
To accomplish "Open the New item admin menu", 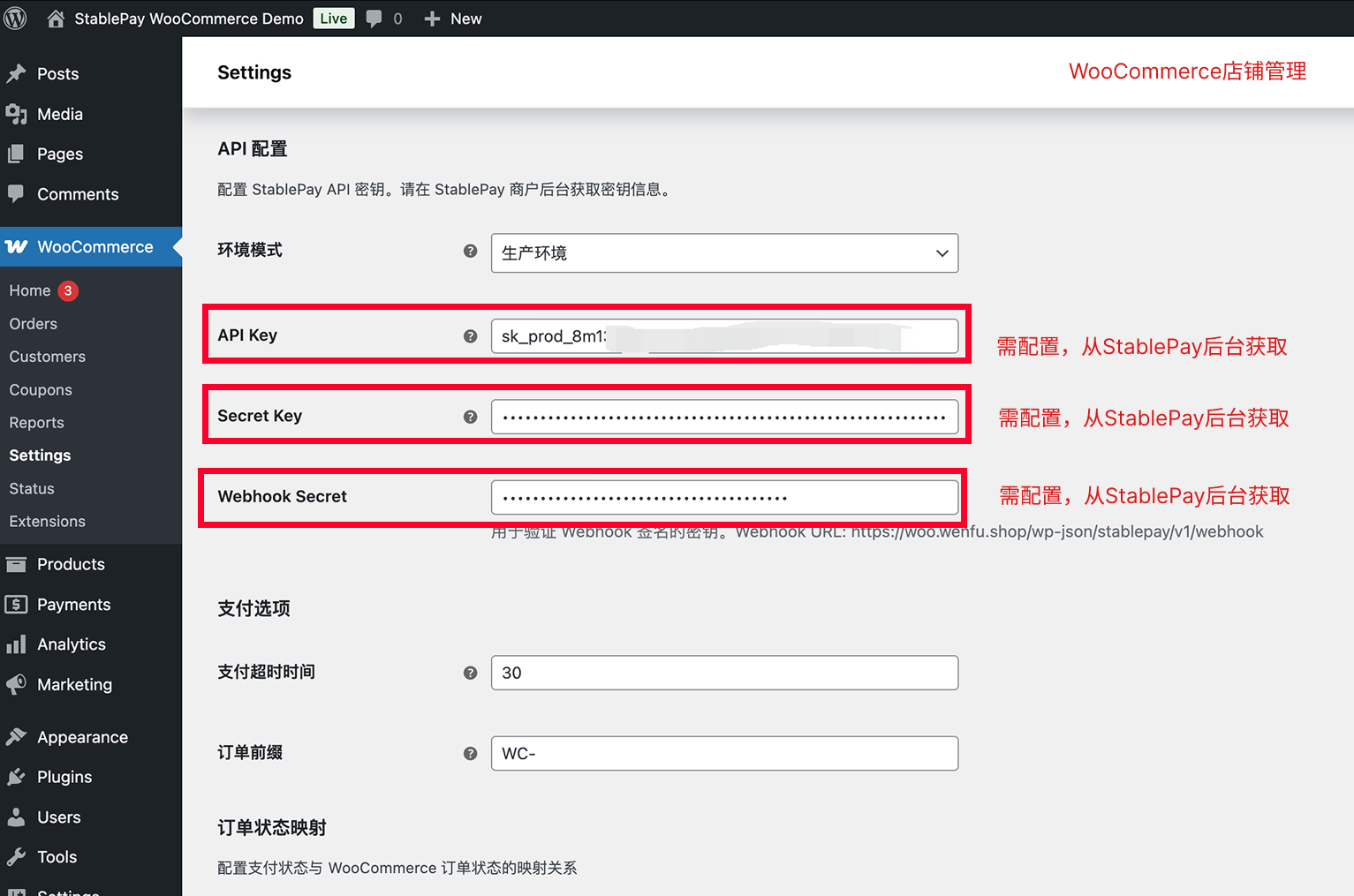I will (x=453, y=18).
